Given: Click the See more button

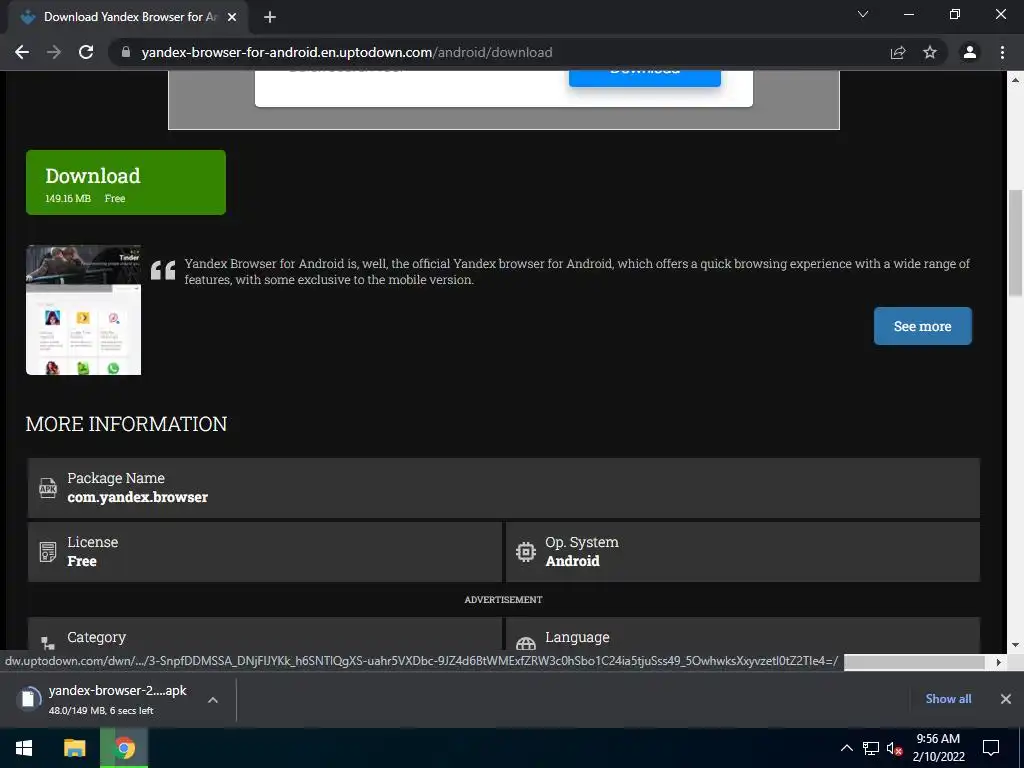Looking at the screenshot, I should pos(922,326).
